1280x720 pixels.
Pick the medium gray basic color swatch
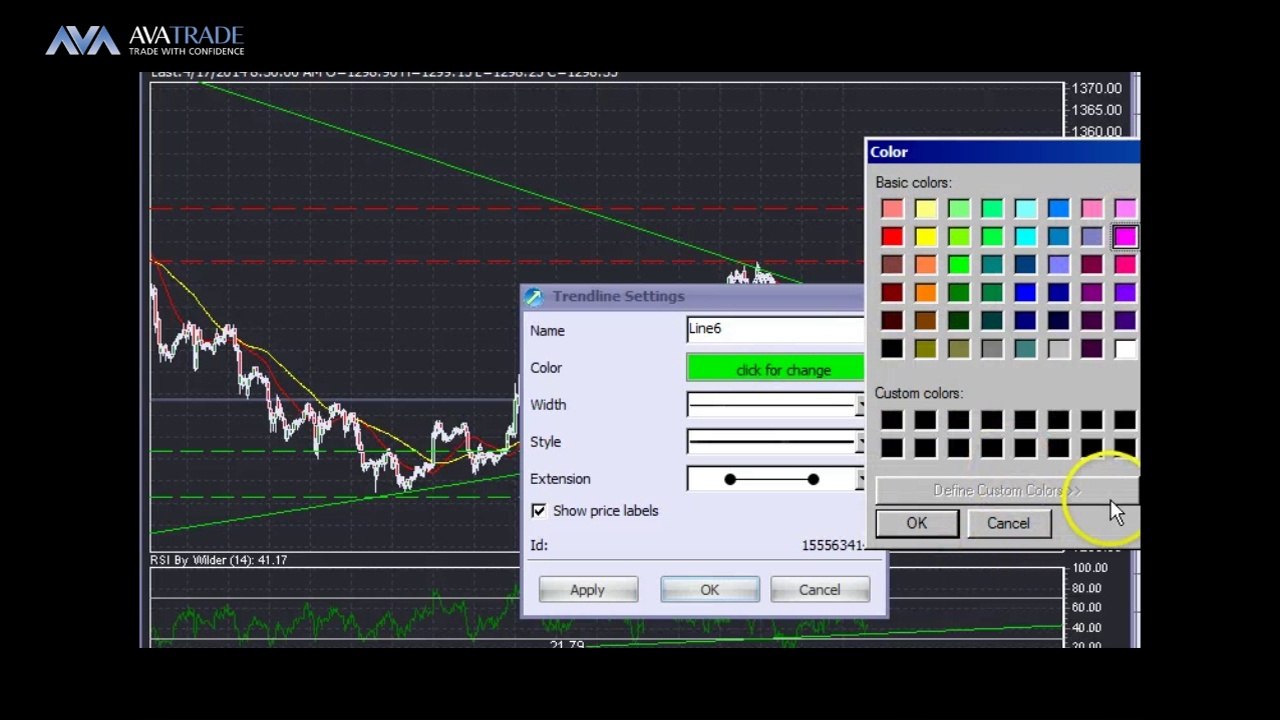992,349
